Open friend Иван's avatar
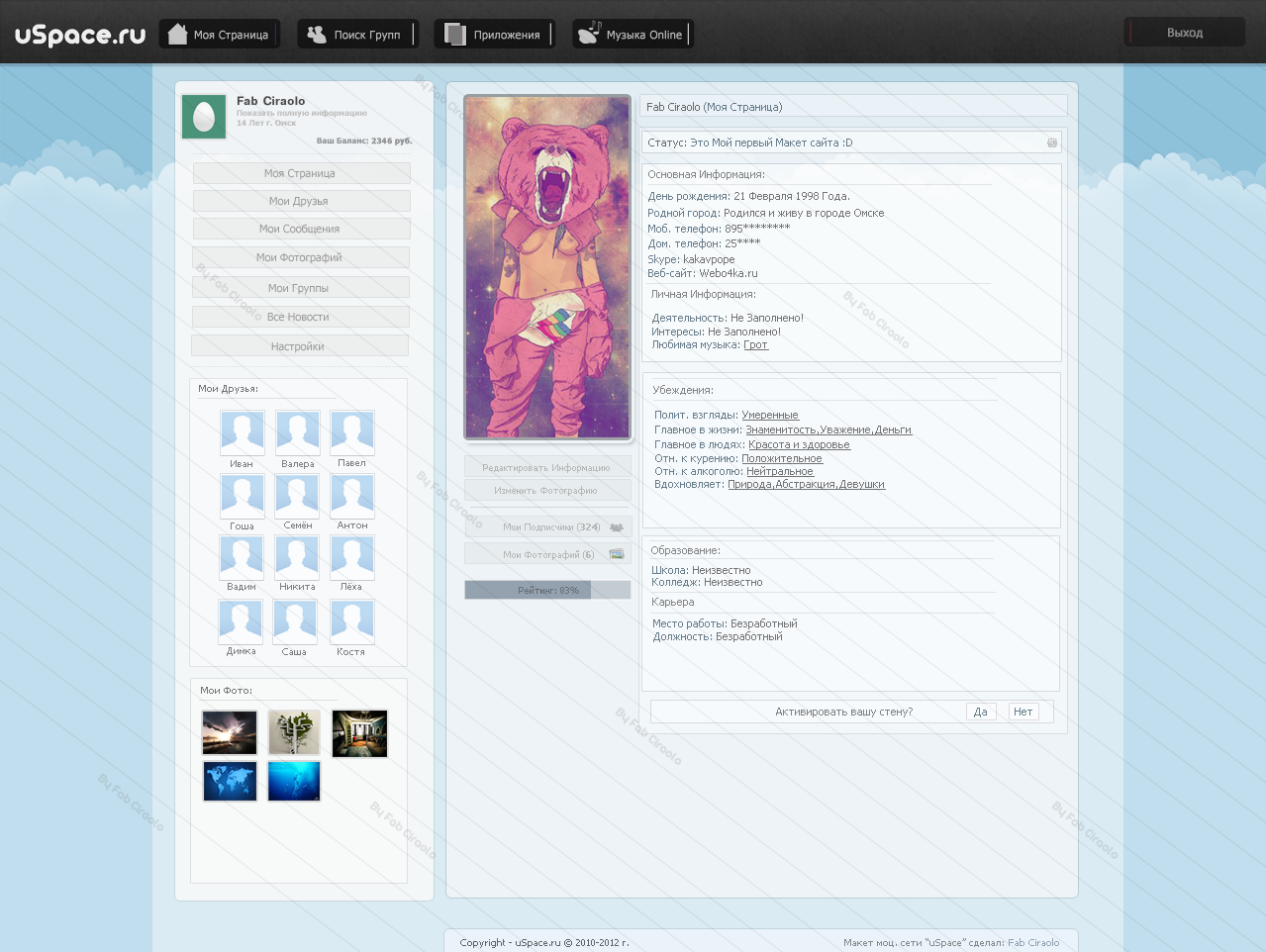 (x=243, y=433)
